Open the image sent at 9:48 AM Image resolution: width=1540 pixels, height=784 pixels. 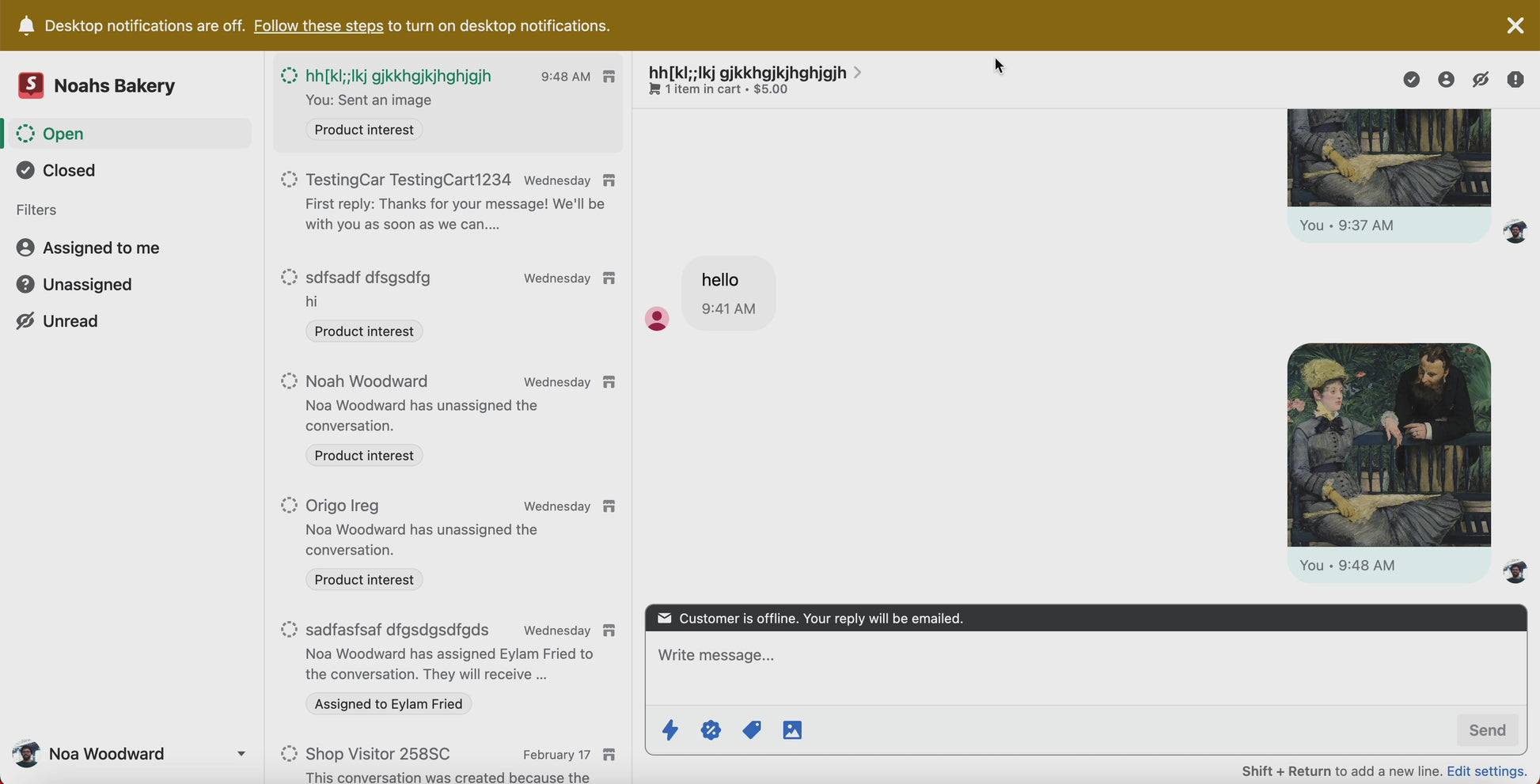[1389, 445]
